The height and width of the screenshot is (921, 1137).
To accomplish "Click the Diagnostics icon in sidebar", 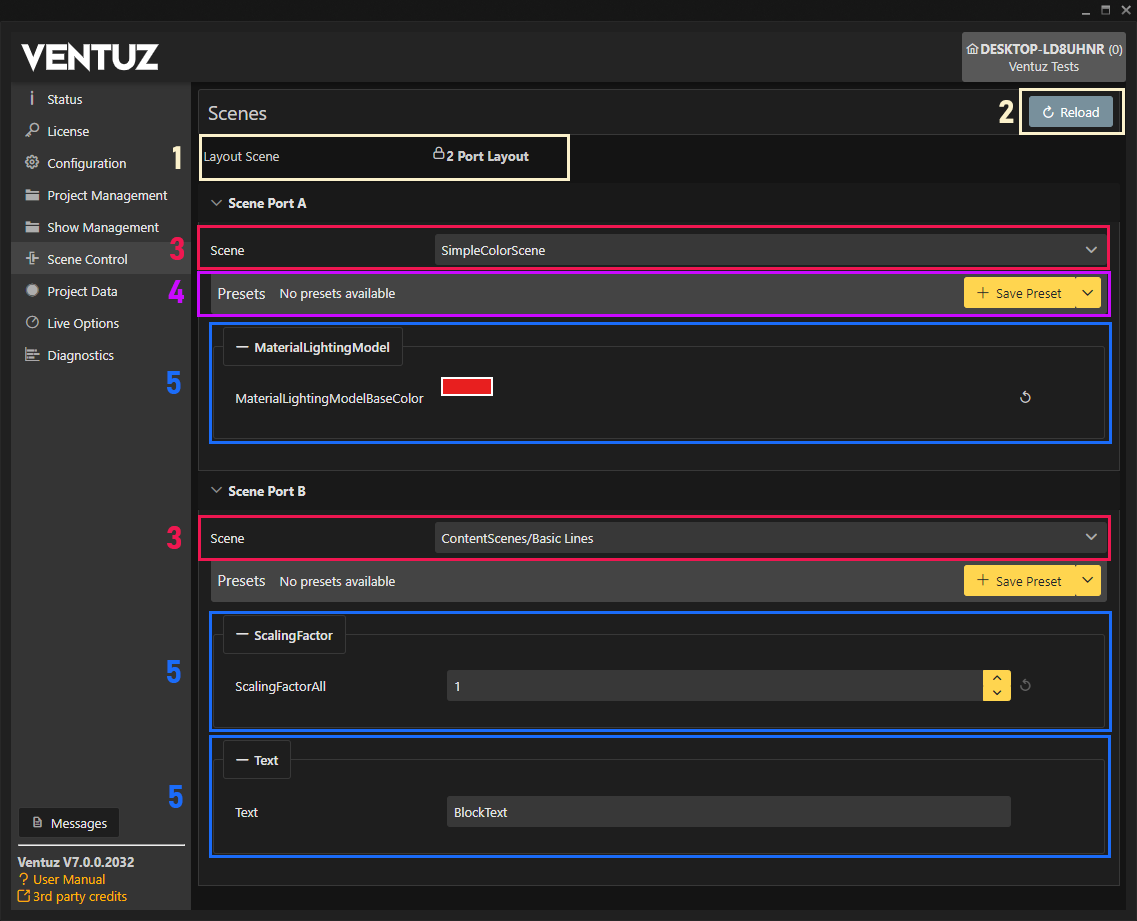I will point(32,355).
